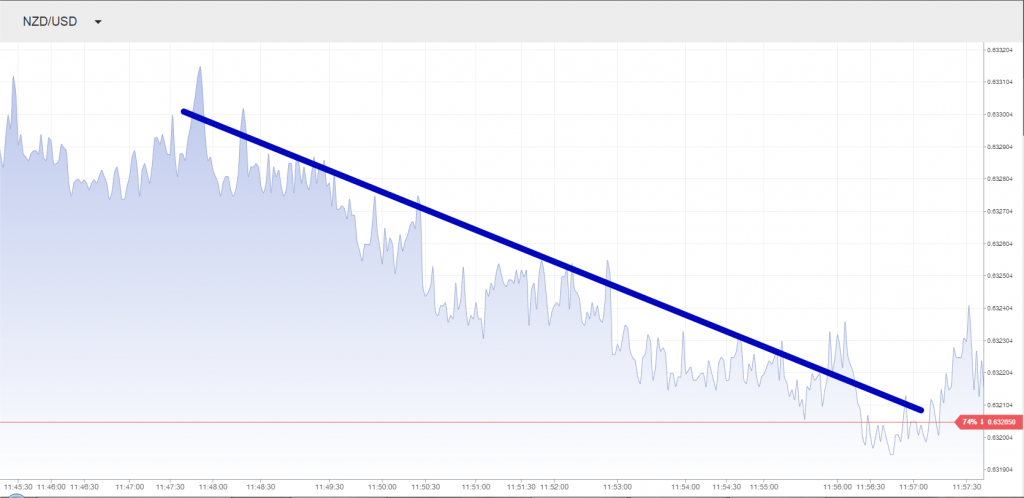Open the NZD/USD currency pair dropdown arrow
The height and width of the screenshot is (498, 1024).
click(98, 21)
